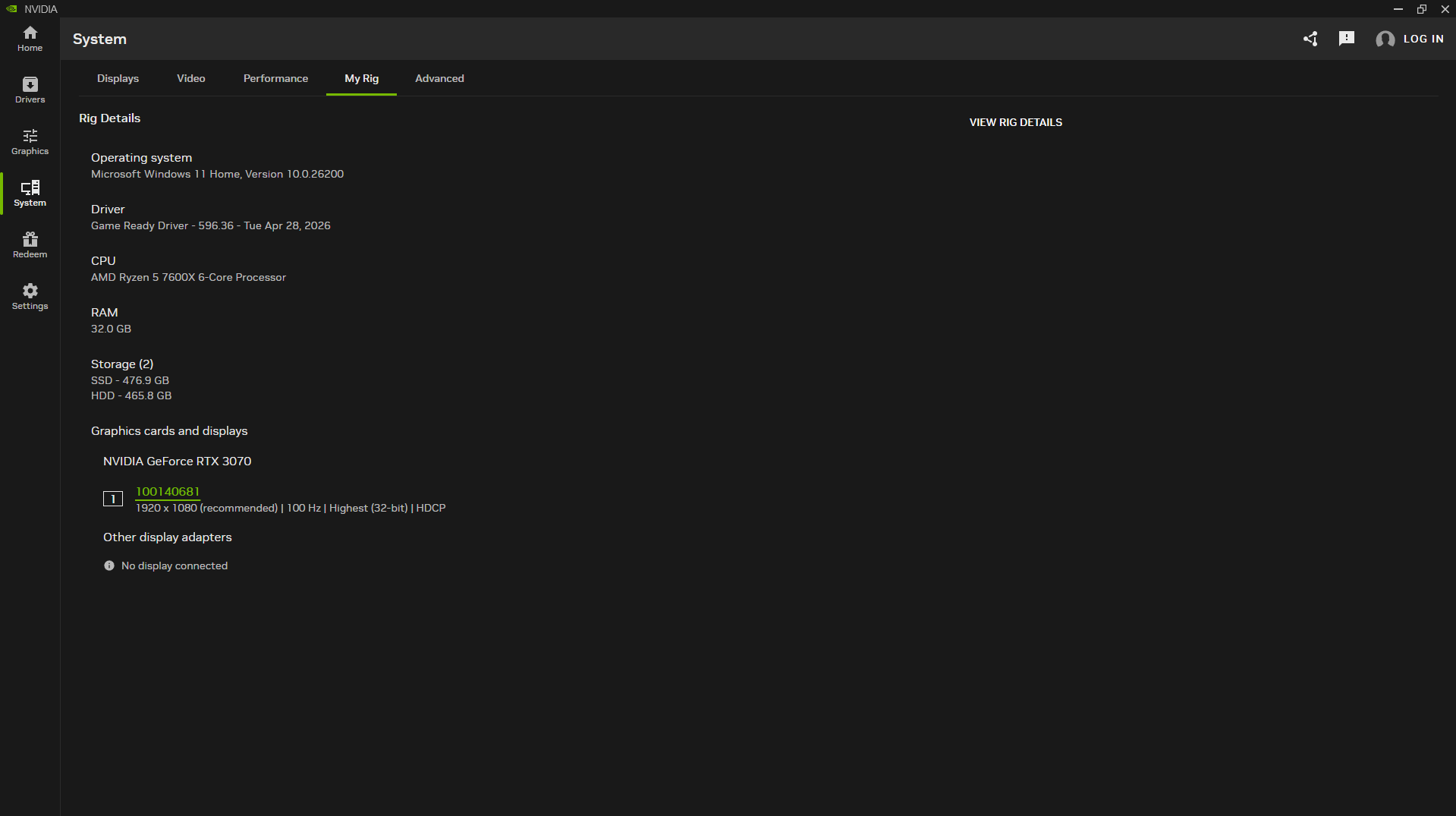Image resolution: width=1456 pixels, height=816 pixels.
Task: Select the My Rig tab
Action: (x=361, y=78)
